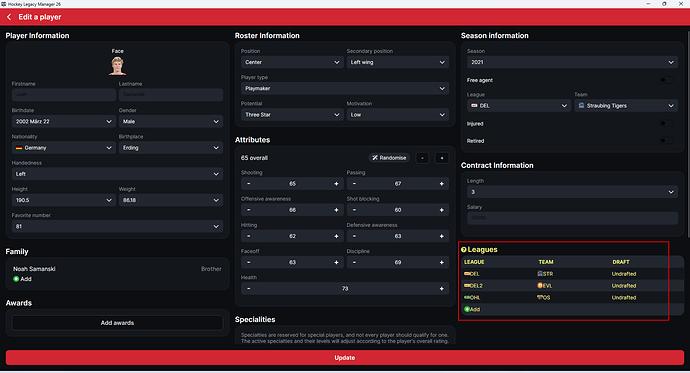Image resolution: width=690 pixels, height=373 pixels.
Task: Toggle the Injured switch
Action: click(x=667, y=123)
